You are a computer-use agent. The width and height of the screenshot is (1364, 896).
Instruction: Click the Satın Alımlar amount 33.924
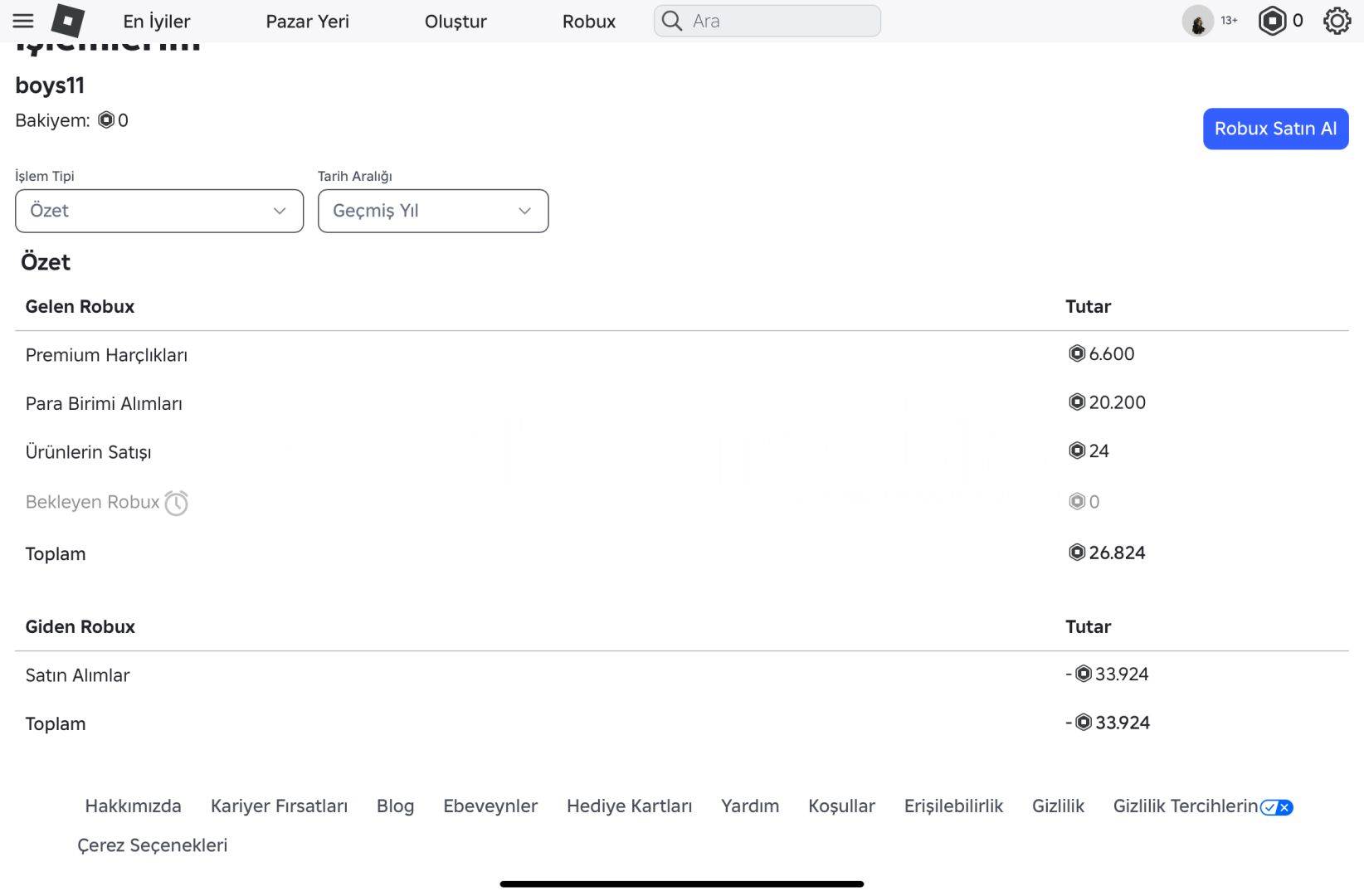pyautogui.click(x=1122, y=674)
